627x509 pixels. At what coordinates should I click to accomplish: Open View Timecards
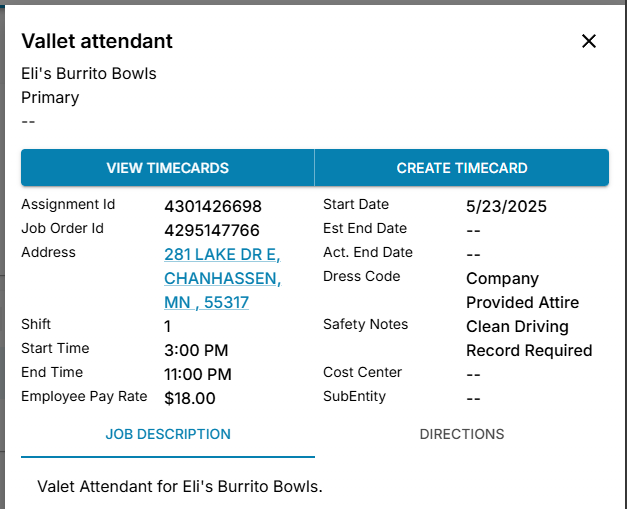point(168,168)
